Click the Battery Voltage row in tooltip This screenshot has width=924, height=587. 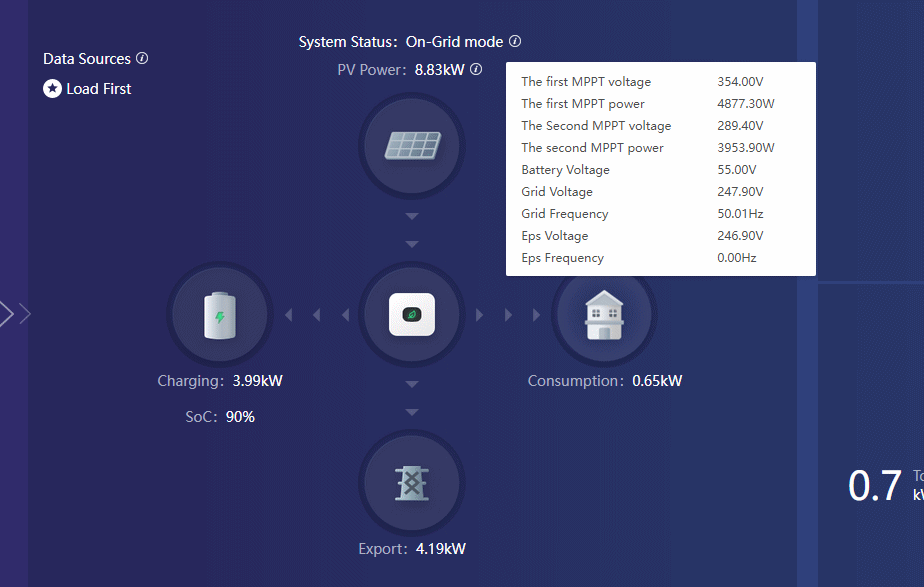click(x=660, y=170)
